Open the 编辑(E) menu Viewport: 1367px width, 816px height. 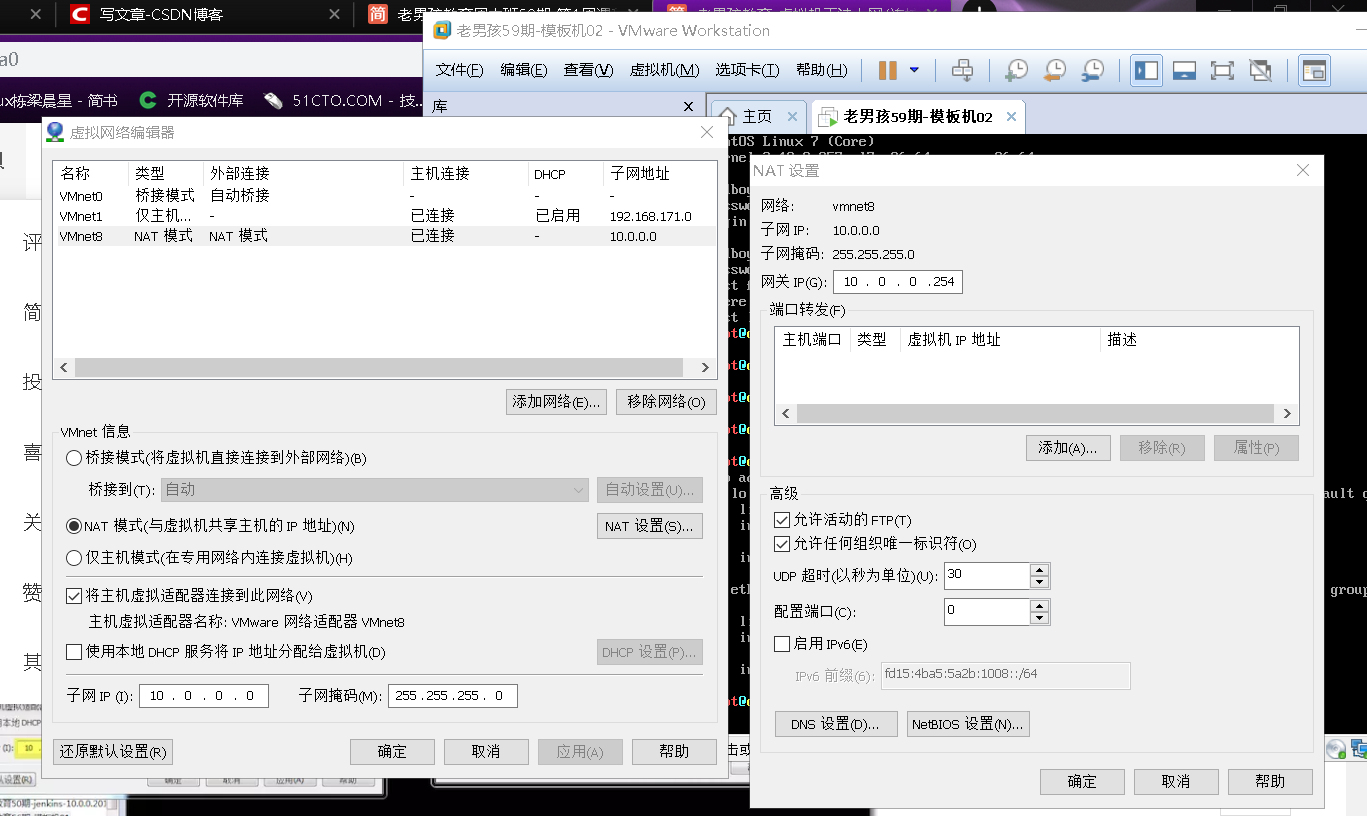click(x=524, y=70)
